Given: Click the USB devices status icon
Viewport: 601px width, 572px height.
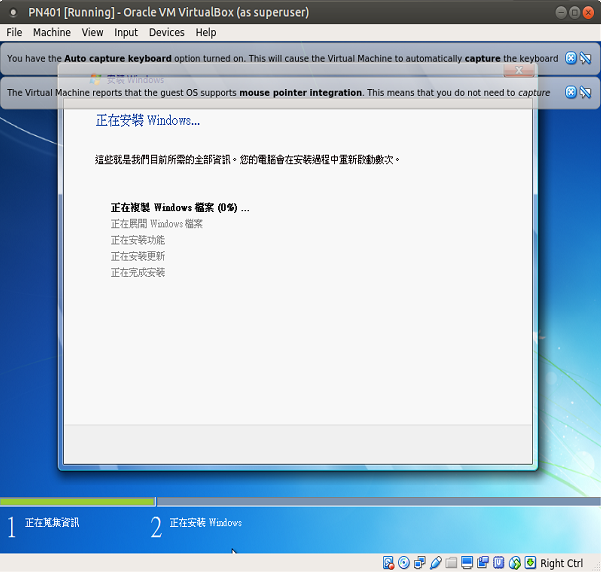Looking at the screenshot, I should tap(435, 563).
